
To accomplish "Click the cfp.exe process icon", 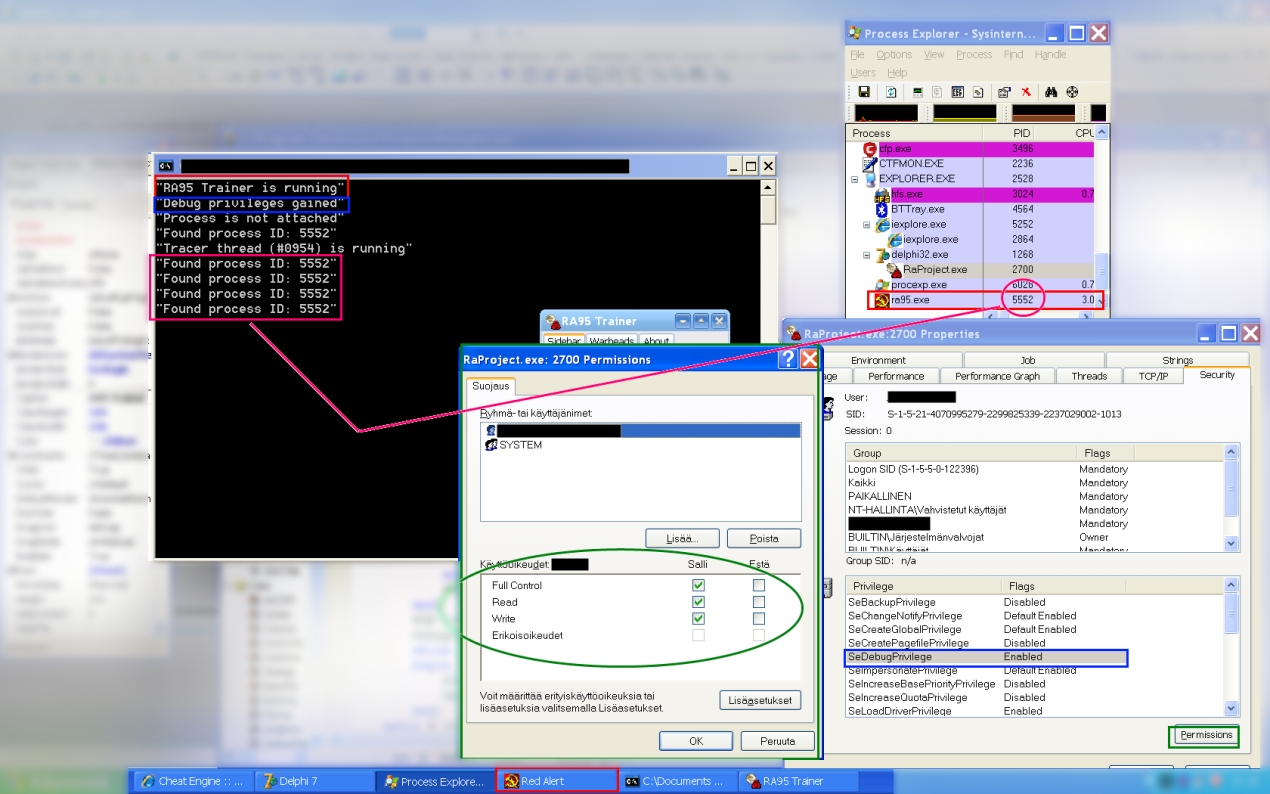I will click(x=869, y=149).
